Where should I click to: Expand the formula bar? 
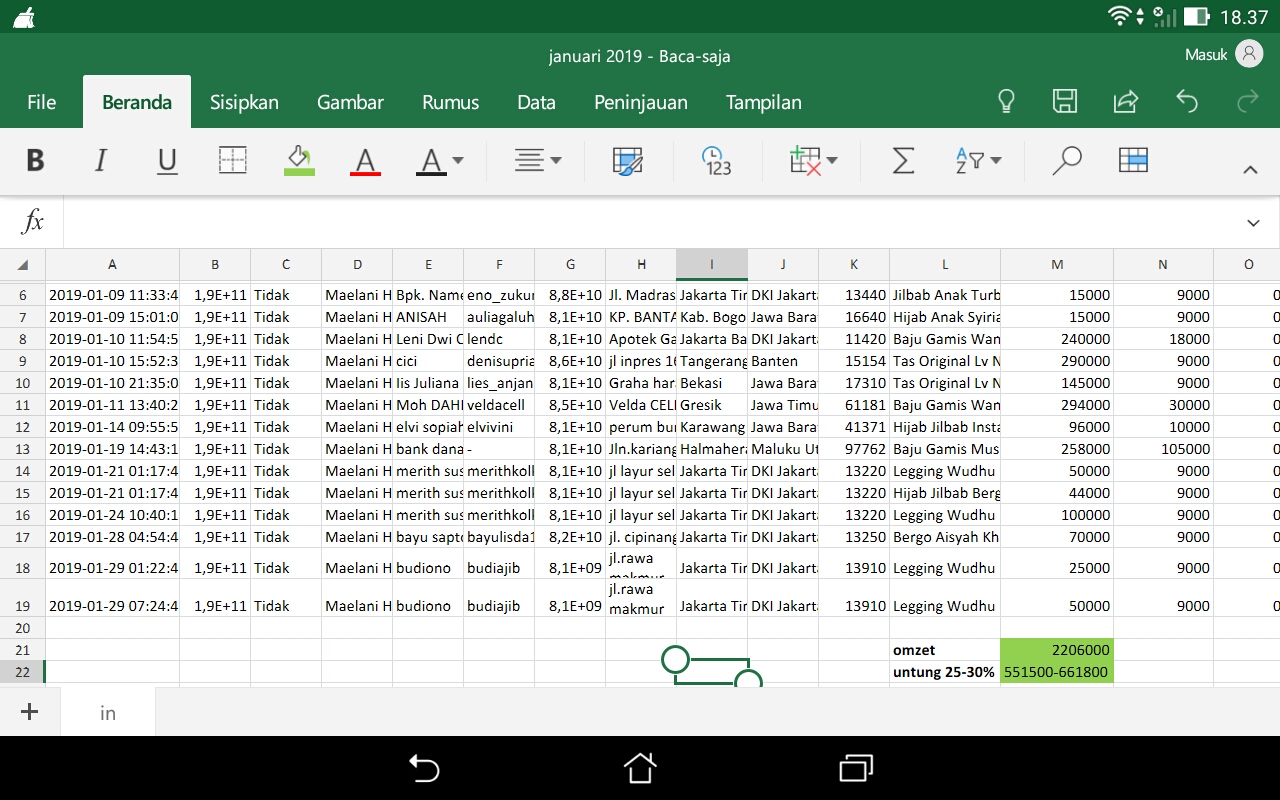pyautogui.click(x=1254, y=223)
